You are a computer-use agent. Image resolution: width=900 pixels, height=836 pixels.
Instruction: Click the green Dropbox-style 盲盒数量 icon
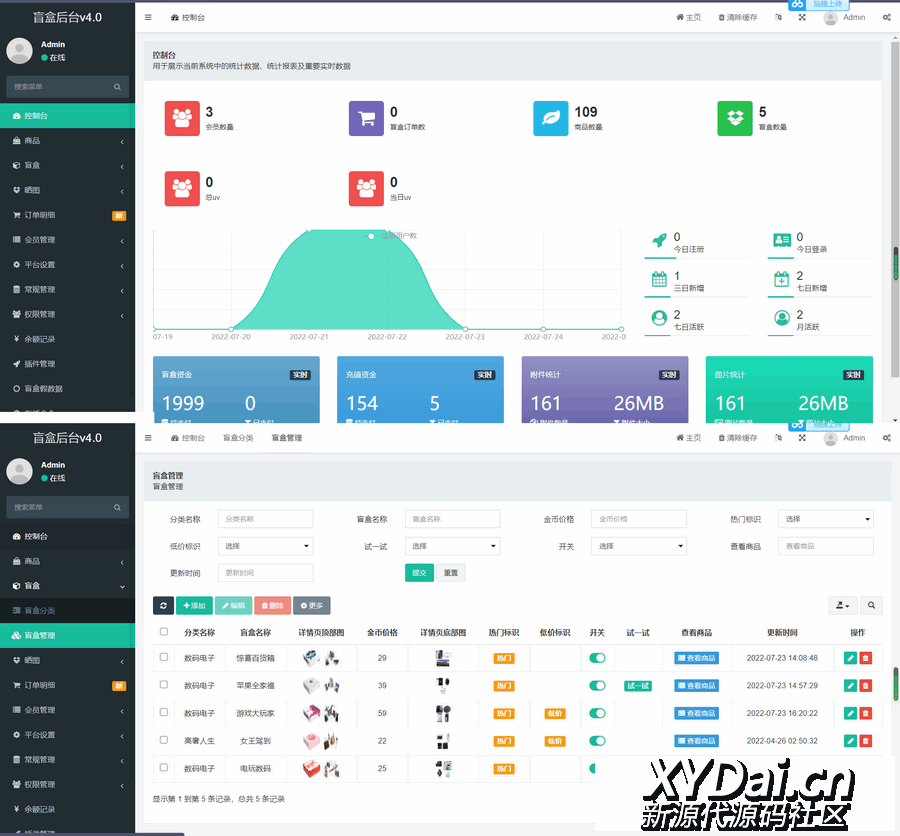(x=735, y=118)
